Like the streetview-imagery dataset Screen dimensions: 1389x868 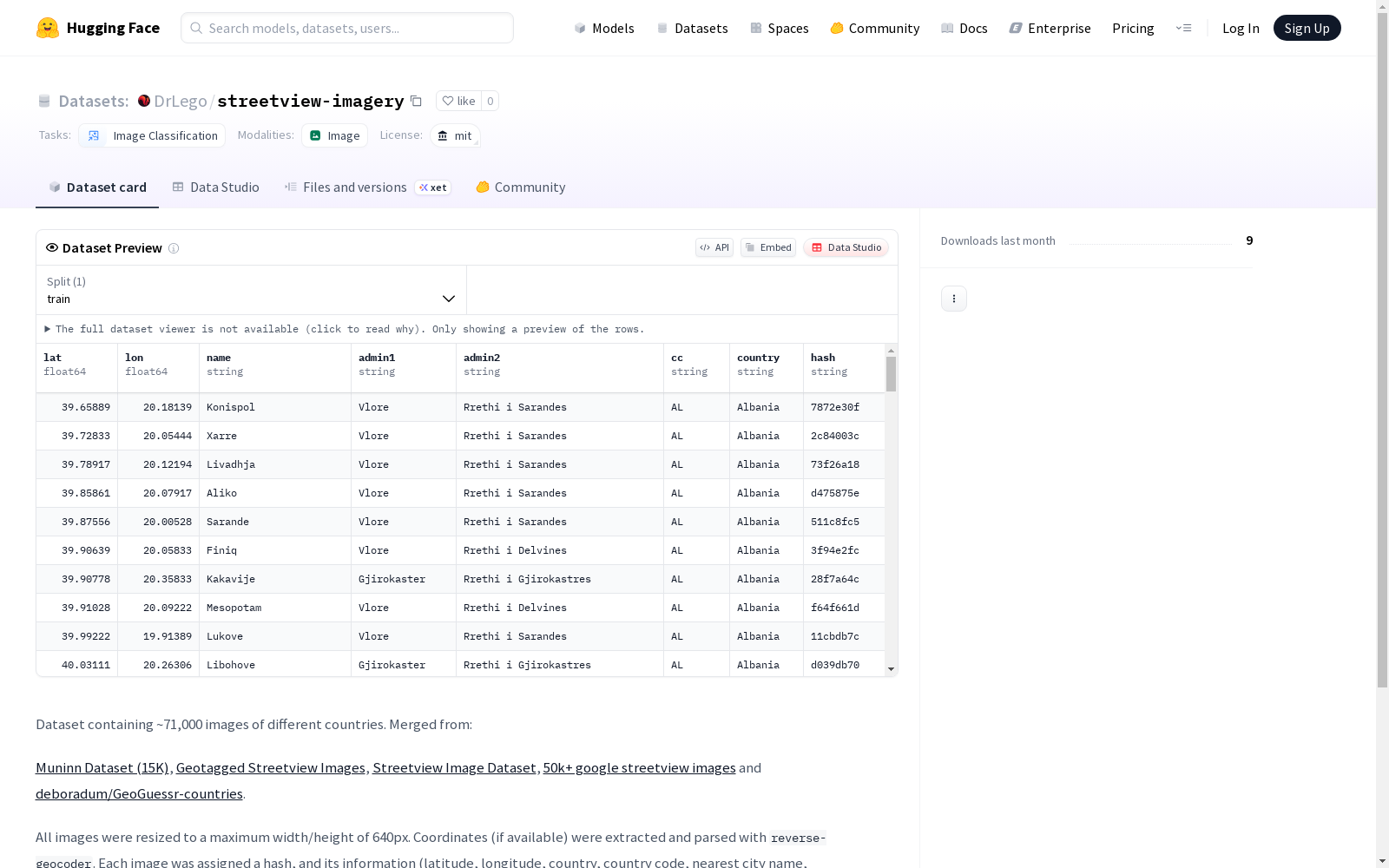[458, 101]
